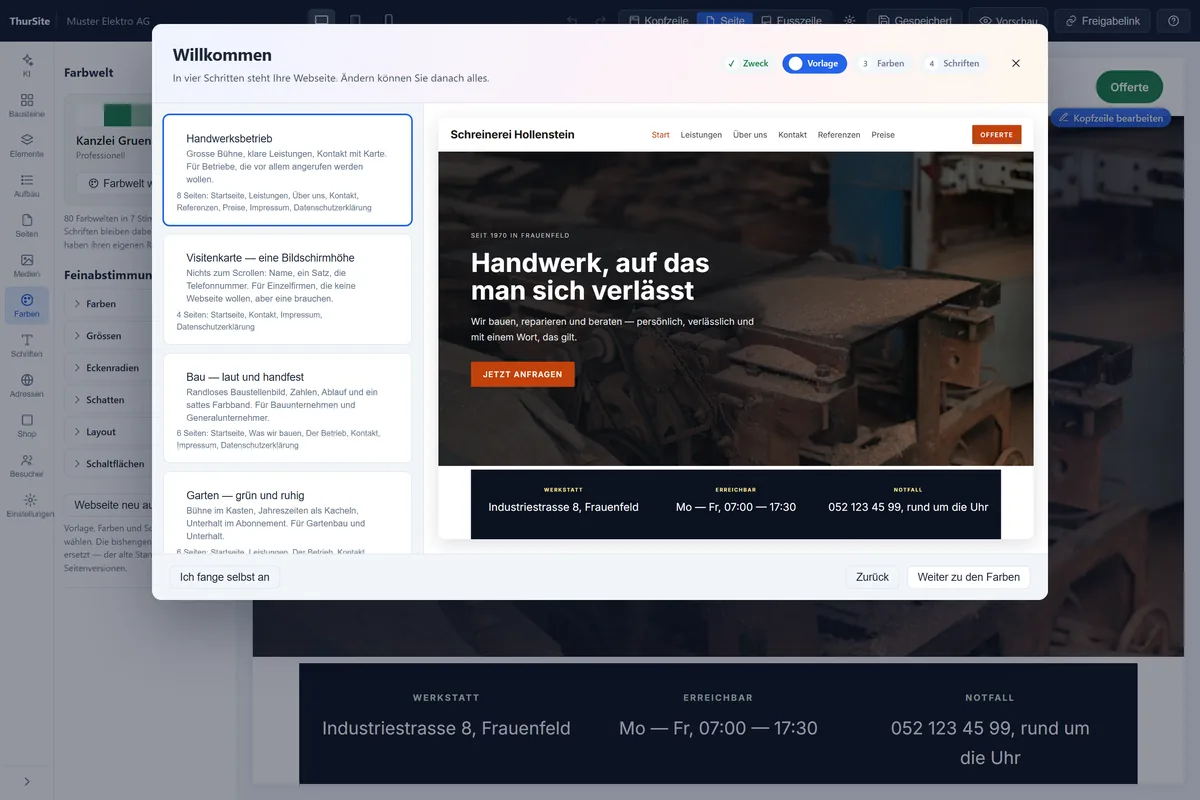
Task: Click orange OFFERTE button in preview
Action: click(996, 134)
